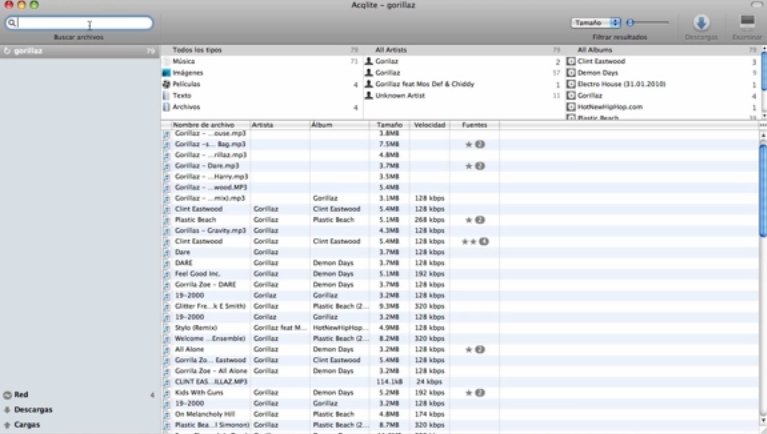This screenshot has height=434, width=767.
Task: Click album icon beside Demon Days
Action: (x=571, y=73)
